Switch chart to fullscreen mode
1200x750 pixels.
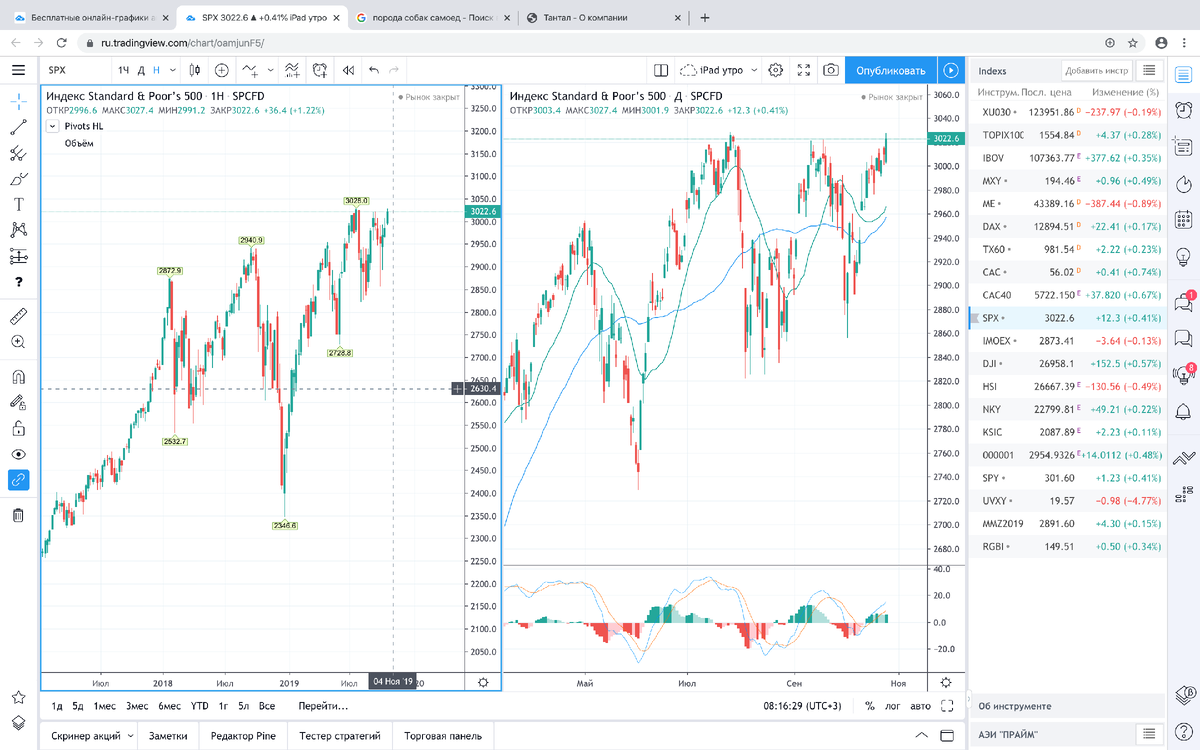(803, 70)
